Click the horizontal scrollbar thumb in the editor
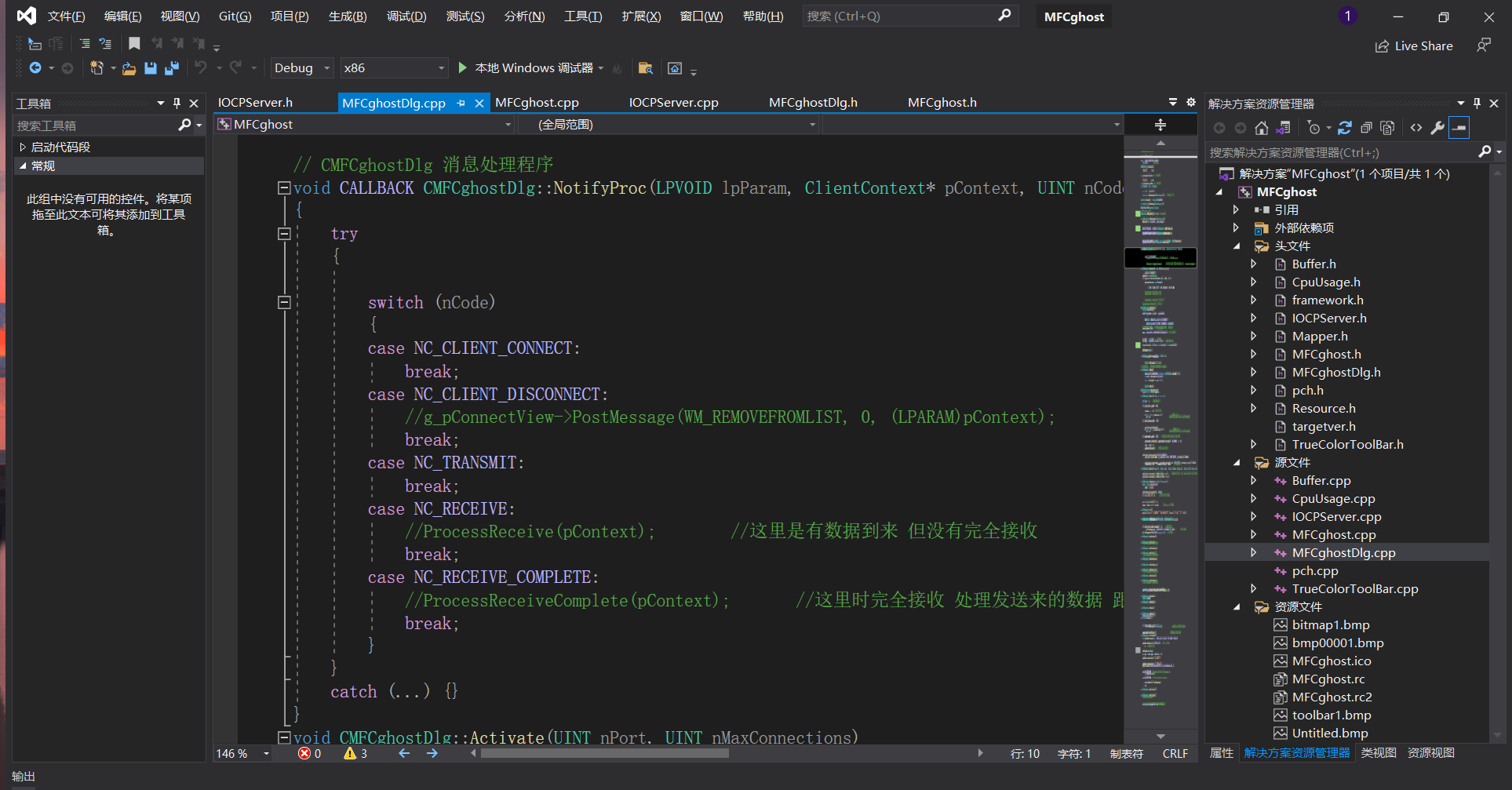1512x790 pixels. (604, 754)
